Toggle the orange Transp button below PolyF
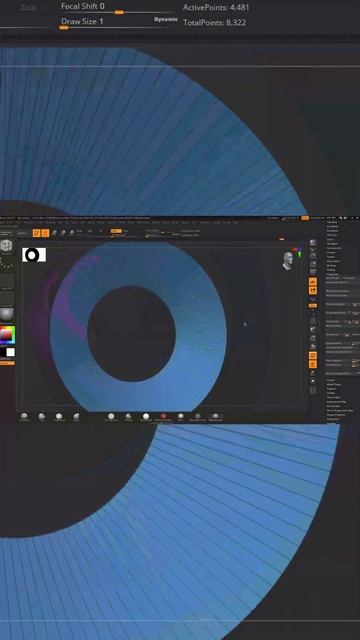Screen dimensions: 360x640 [x=313, y=364]
